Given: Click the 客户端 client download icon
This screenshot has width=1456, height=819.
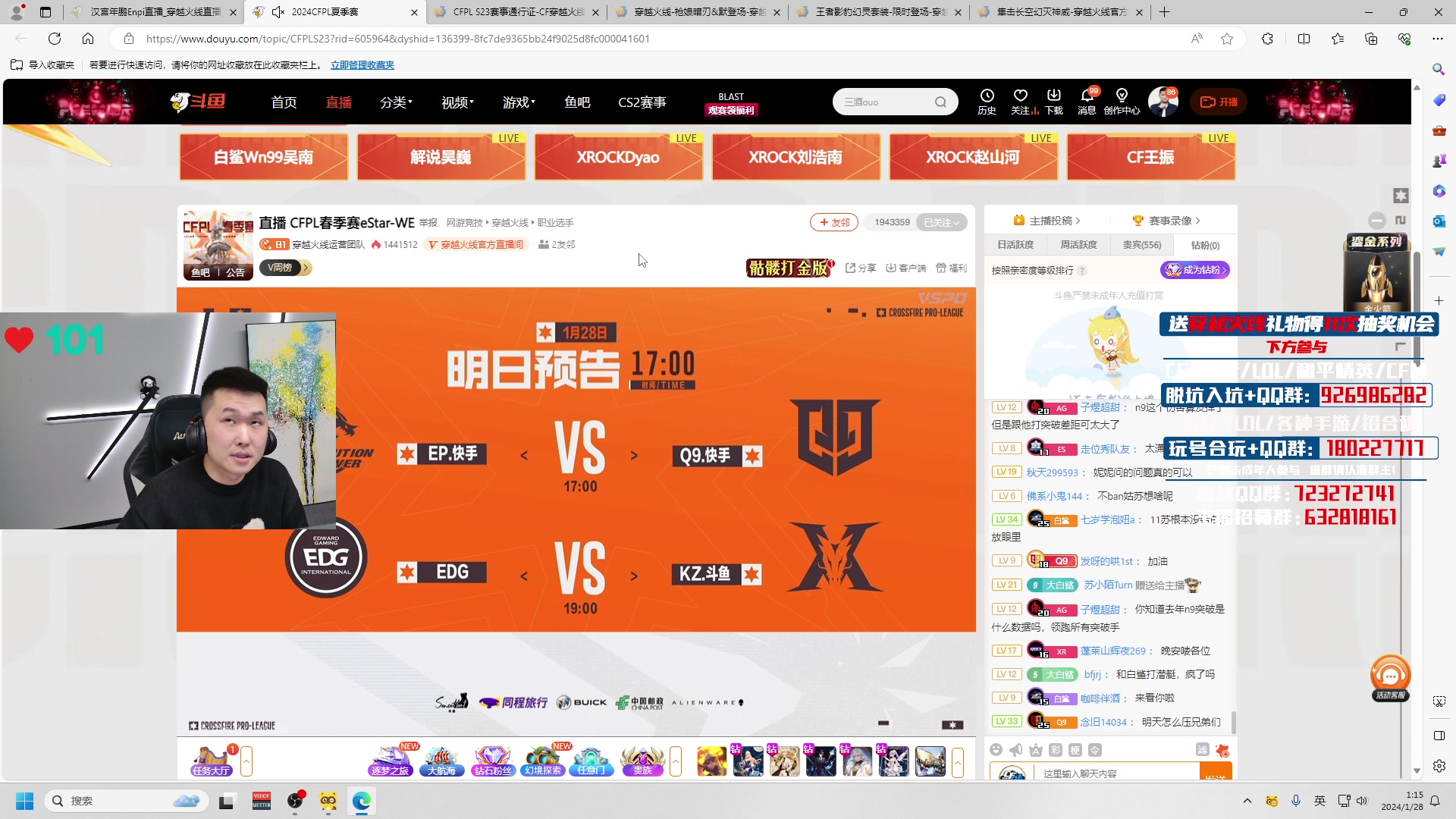Looking at the screenshot, I should 906,268.
